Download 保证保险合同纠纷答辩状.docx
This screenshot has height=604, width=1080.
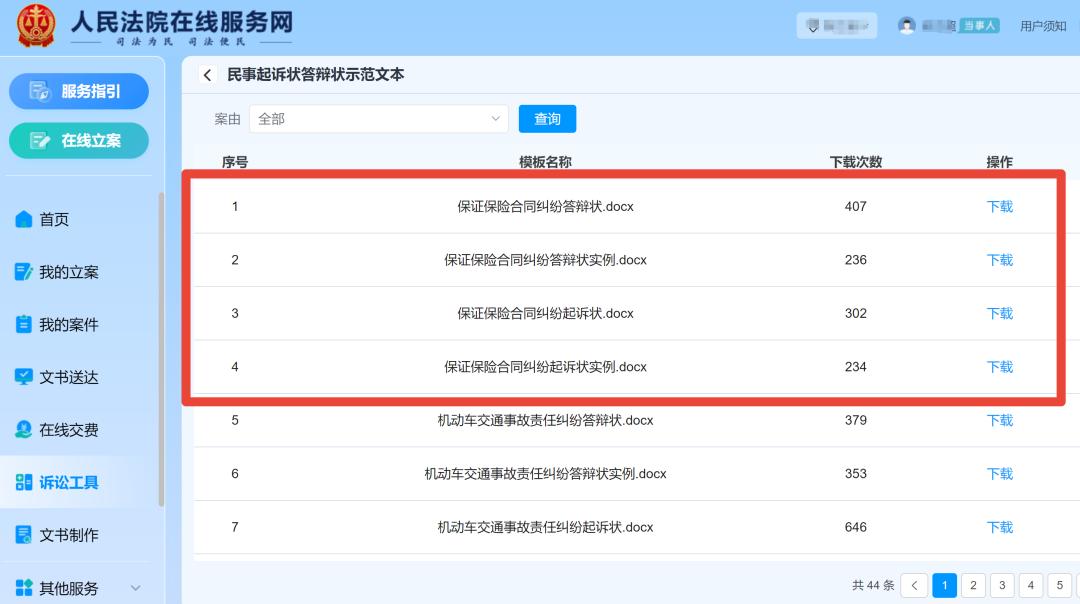coord(1000,207)
